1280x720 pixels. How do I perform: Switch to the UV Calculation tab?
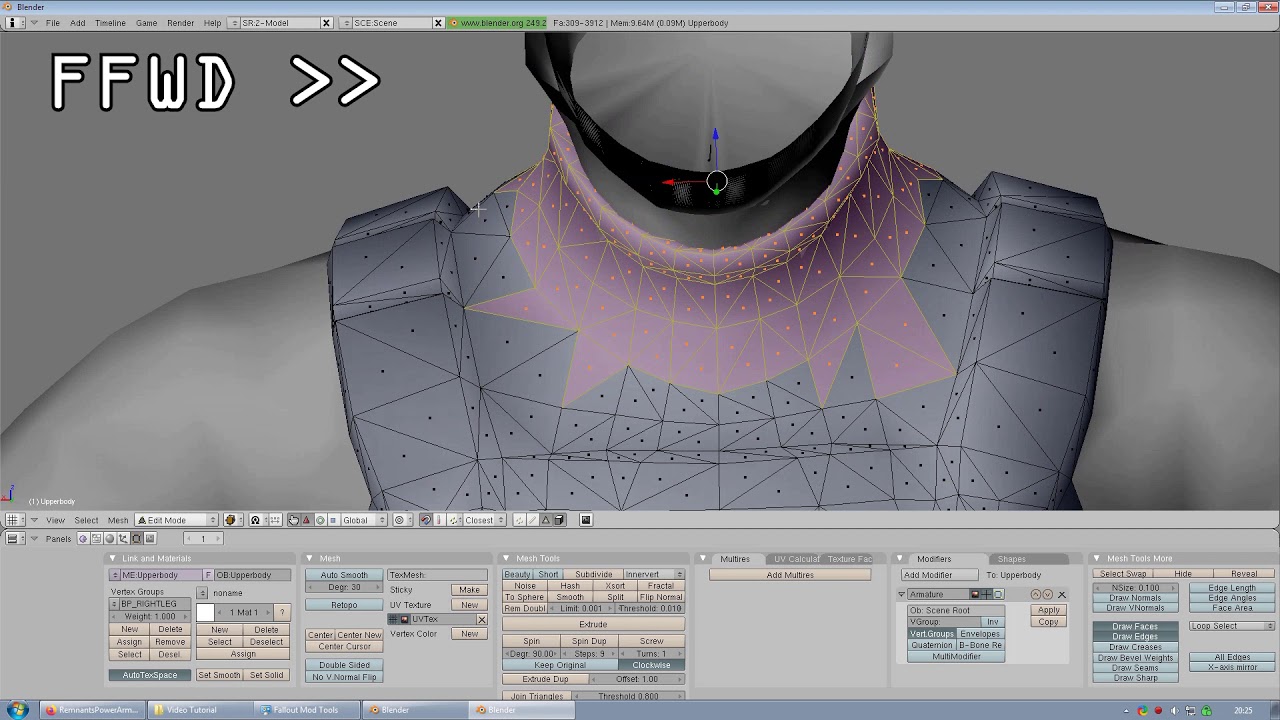(797, 559)
